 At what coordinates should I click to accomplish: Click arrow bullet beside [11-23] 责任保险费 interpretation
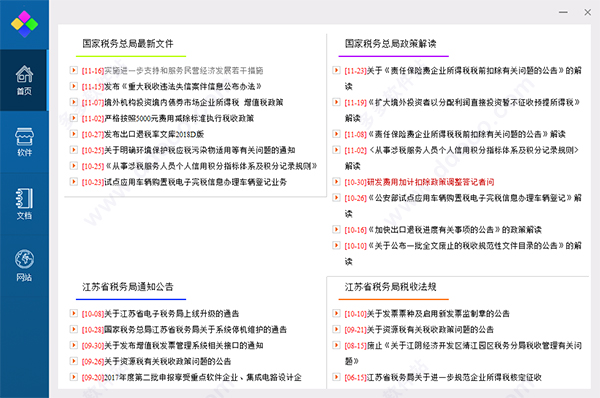click(x=336, y=70)
